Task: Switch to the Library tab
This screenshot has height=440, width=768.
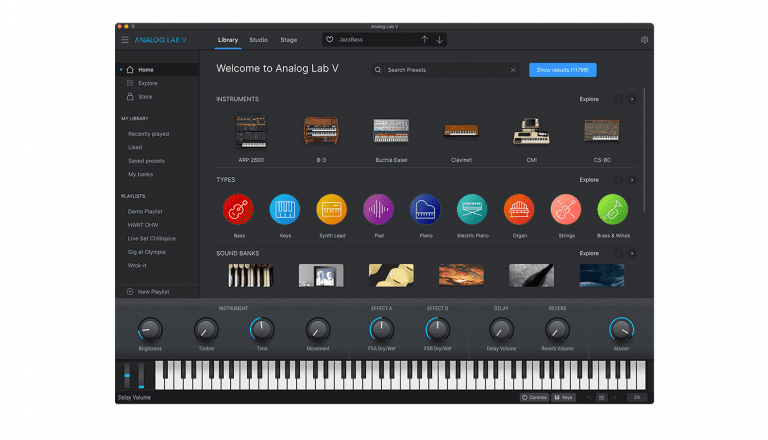Action: pyautogui.click(x=228, y=40)
